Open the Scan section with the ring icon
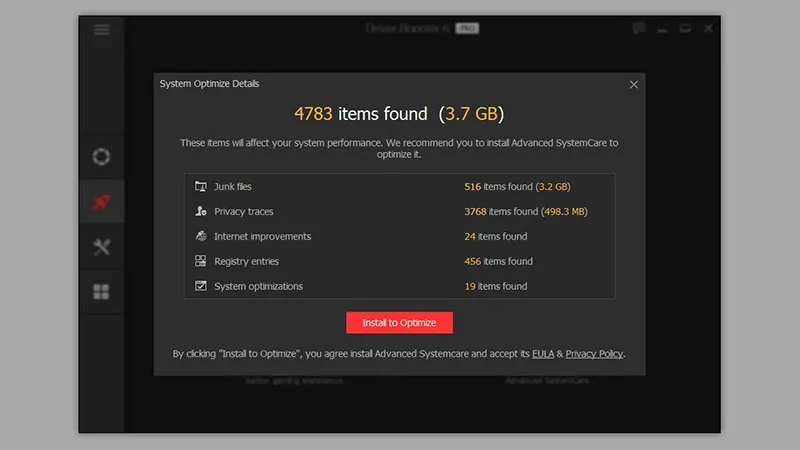 click(x=102, y=157)
